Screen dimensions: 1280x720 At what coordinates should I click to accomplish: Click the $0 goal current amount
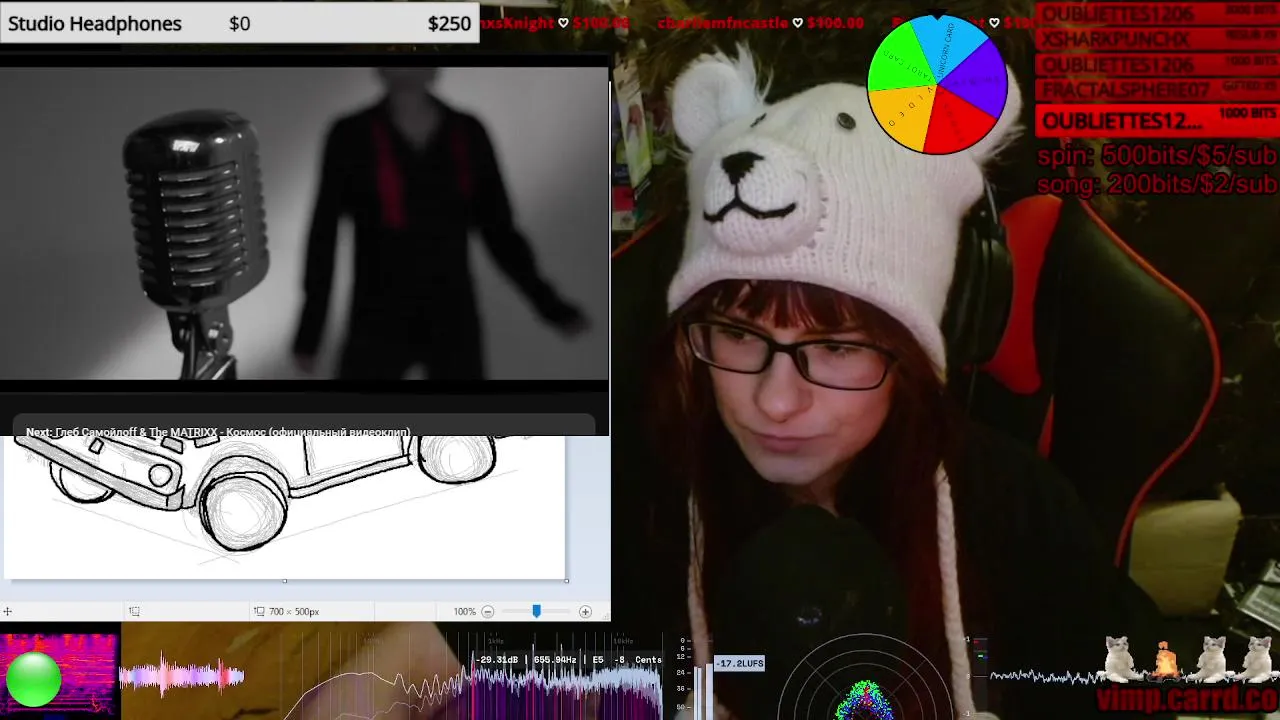(x=239, y=24)
